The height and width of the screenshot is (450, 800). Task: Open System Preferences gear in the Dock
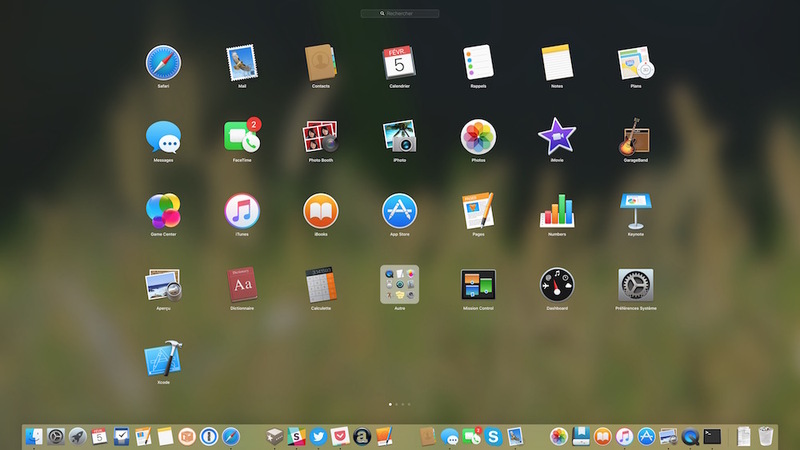pos(56,437)
